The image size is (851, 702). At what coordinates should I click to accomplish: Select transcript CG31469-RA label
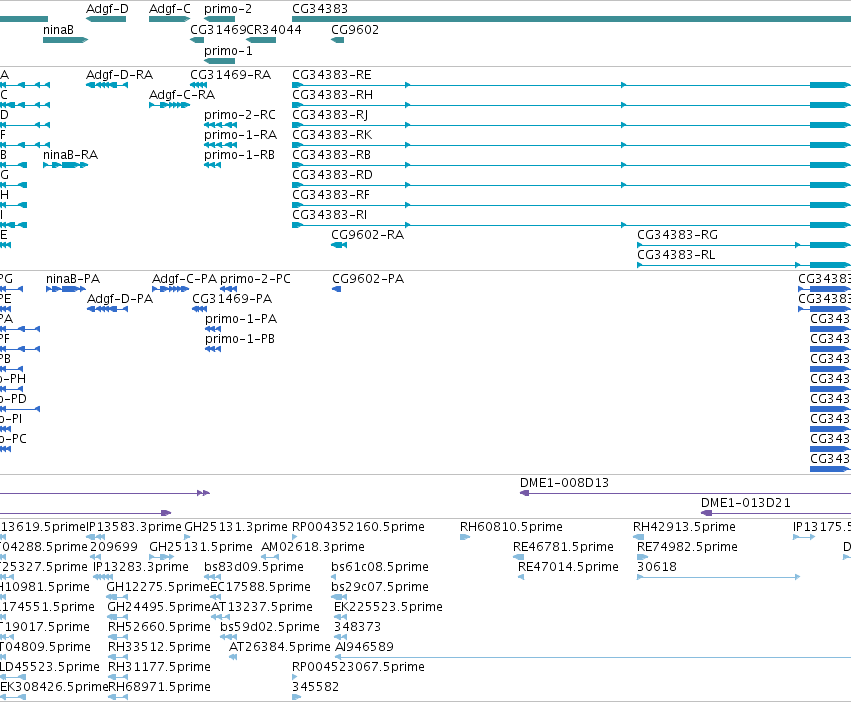pyautogui.click(x=230, y=75)
